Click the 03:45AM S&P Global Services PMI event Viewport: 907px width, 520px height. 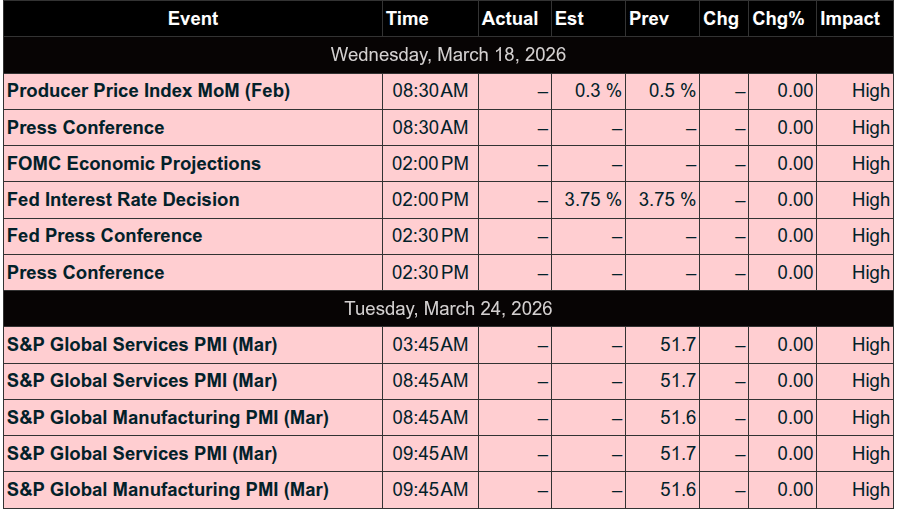(x=142, y=345)
